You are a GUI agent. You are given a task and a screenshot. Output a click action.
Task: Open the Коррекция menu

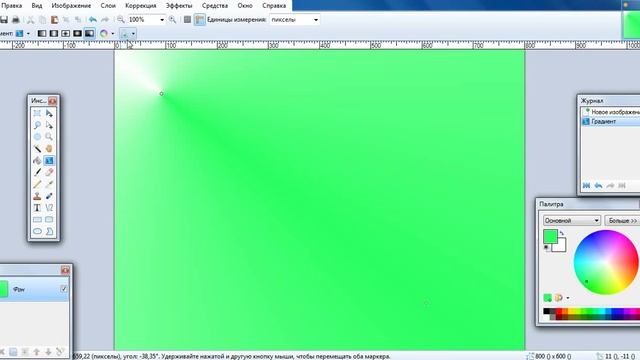pos(140,6)
